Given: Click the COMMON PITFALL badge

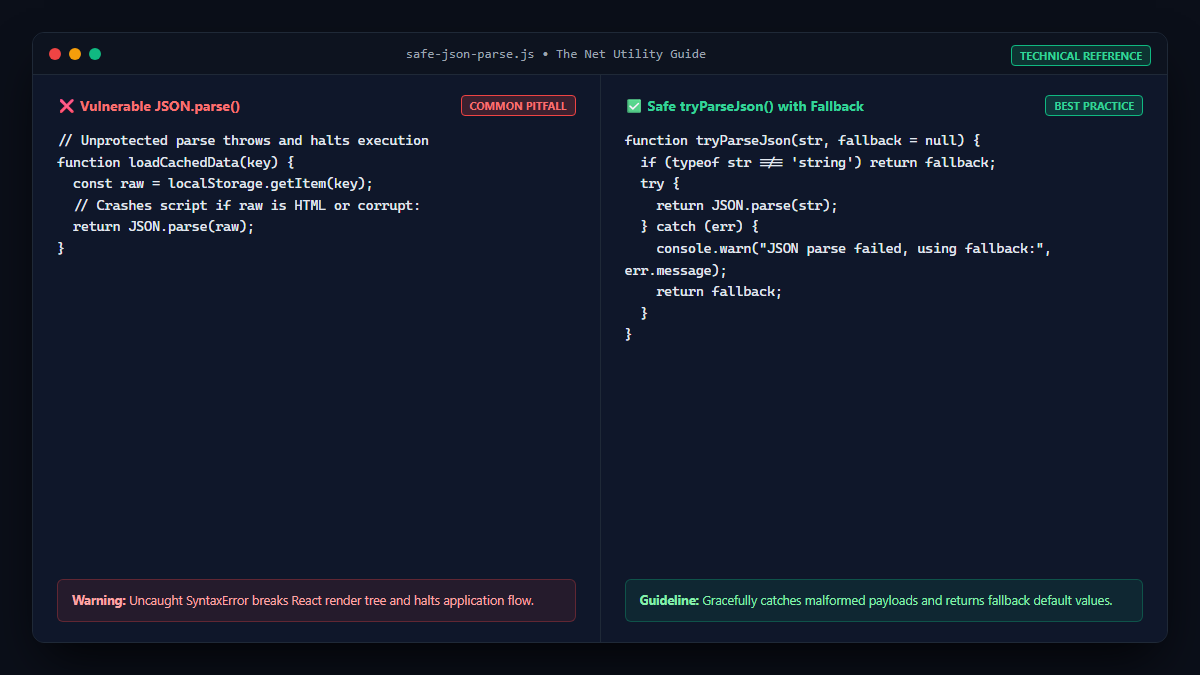Looking at the screenshot, I should pyautogui.click(x=518, y=106).
